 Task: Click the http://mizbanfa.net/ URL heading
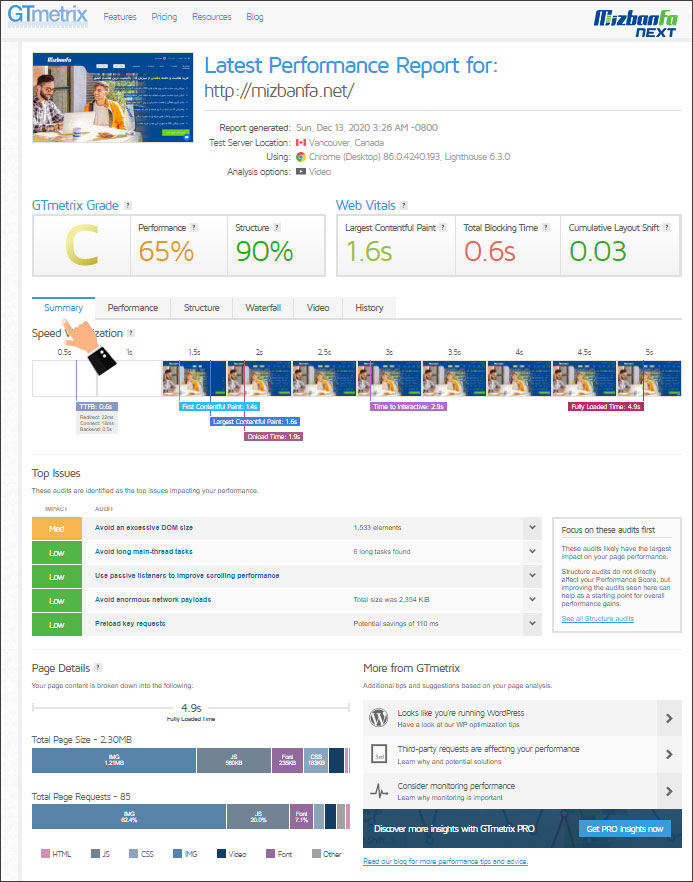(279, 91)
